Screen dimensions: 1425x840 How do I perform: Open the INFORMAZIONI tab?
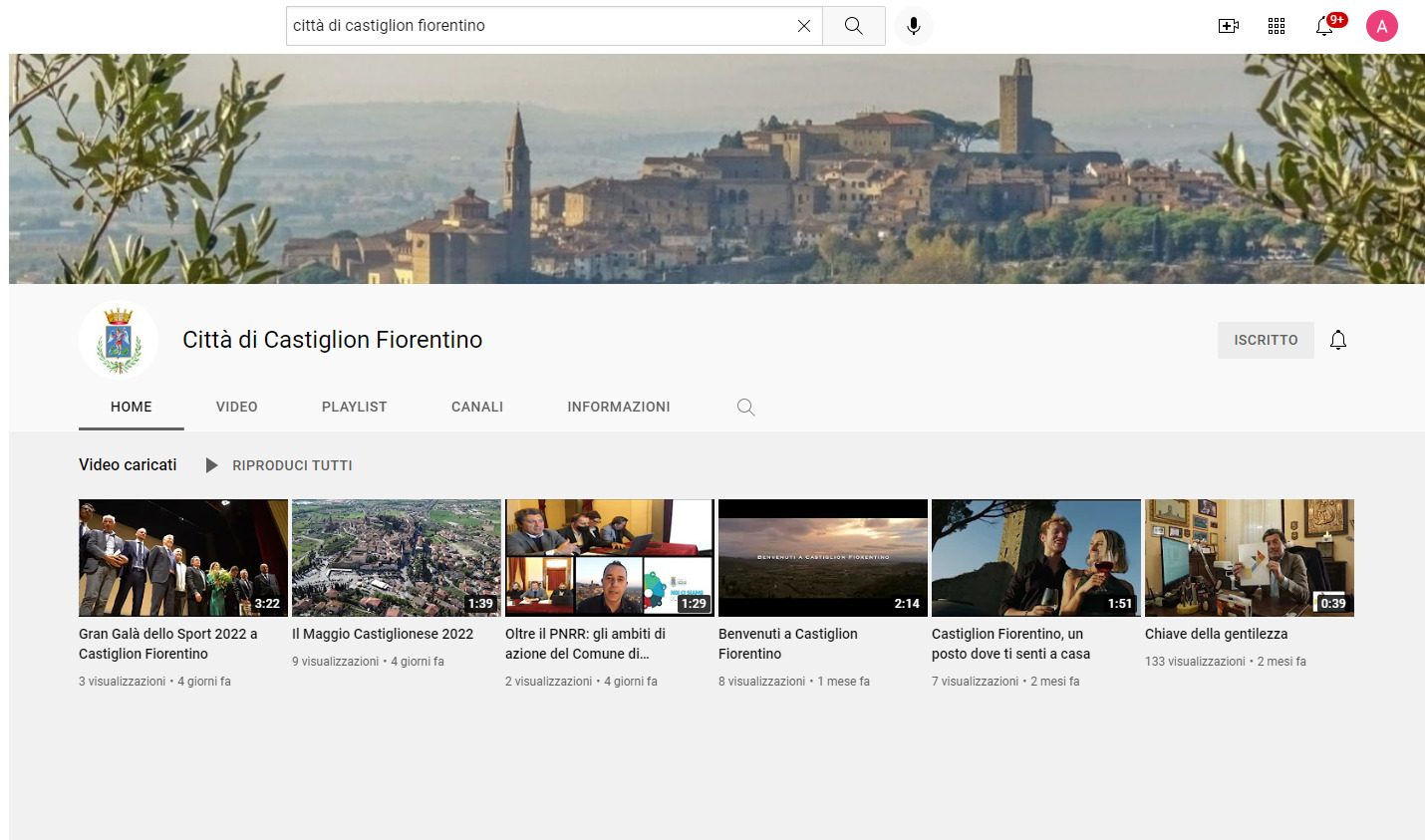pyautogui.click(x=619, y=407)
